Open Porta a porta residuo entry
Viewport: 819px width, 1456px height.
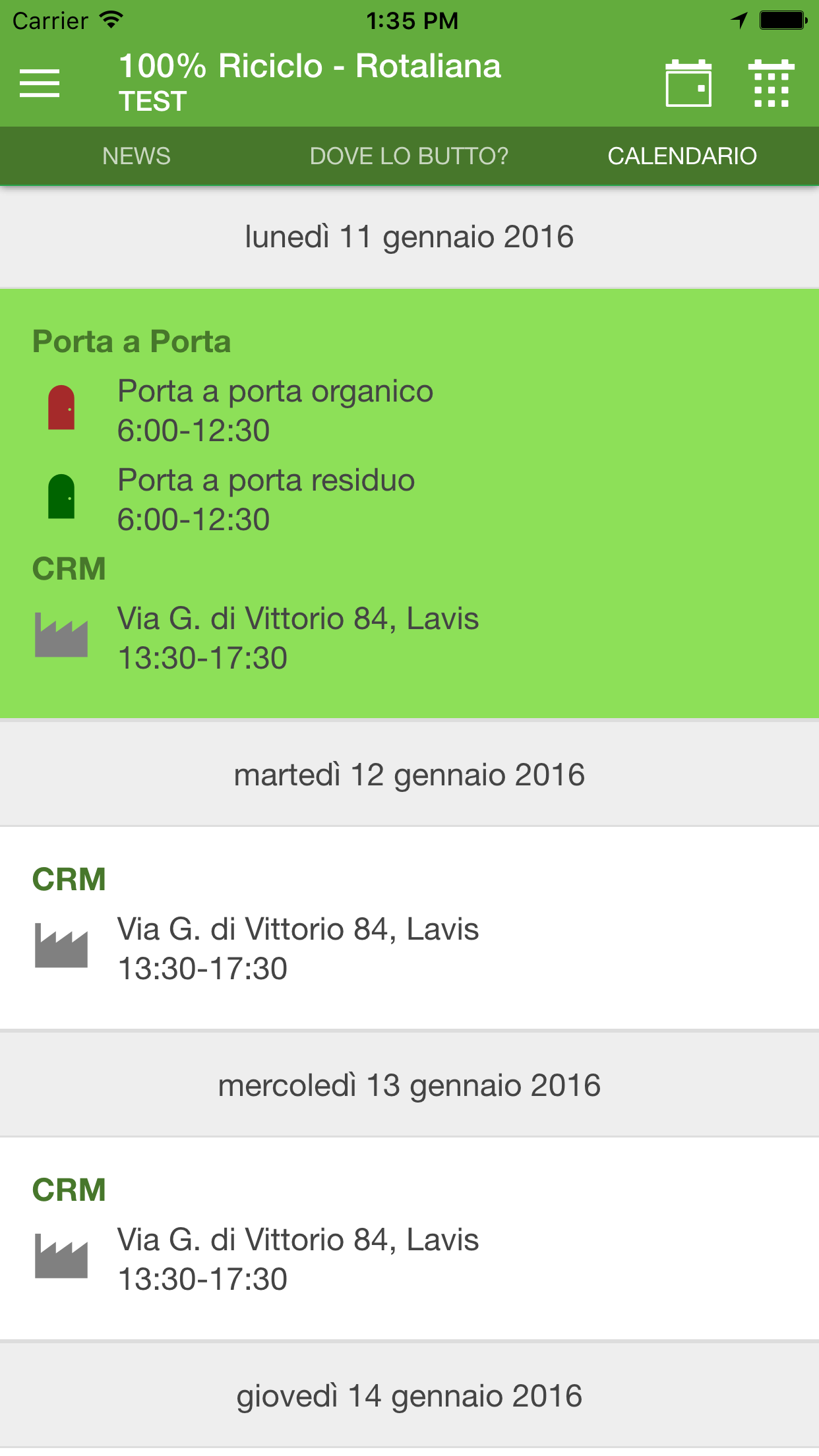point(409,500)
